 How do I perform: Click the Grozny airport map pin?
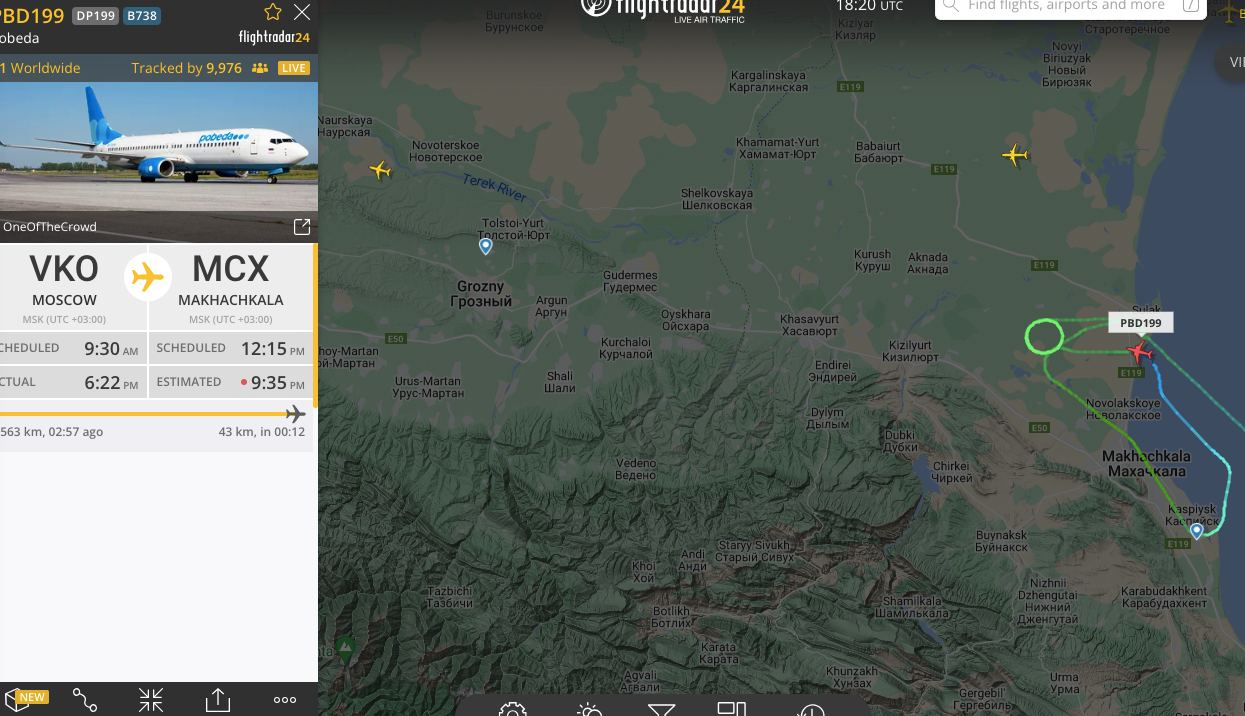point(486,245)
